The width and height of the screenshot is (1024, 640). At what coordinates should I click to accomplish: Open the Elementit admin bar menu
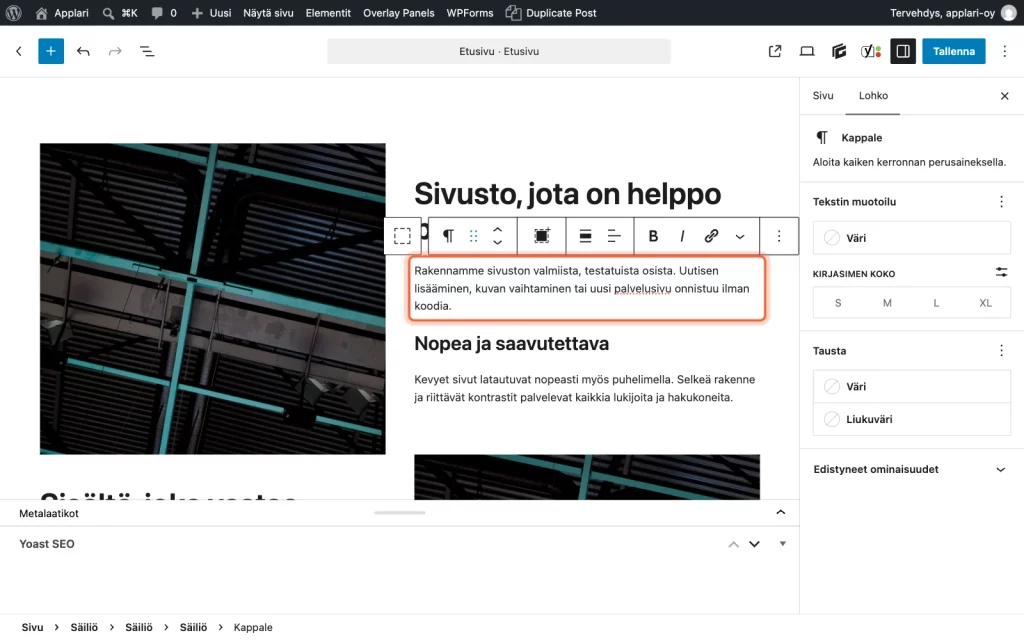coord(328,13)
